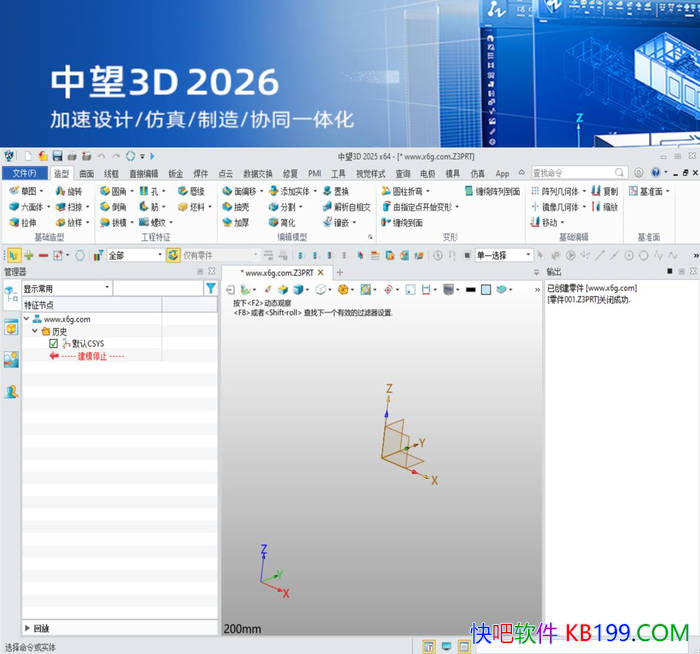Expand the 回放 playback section

[x=27, y=628]
